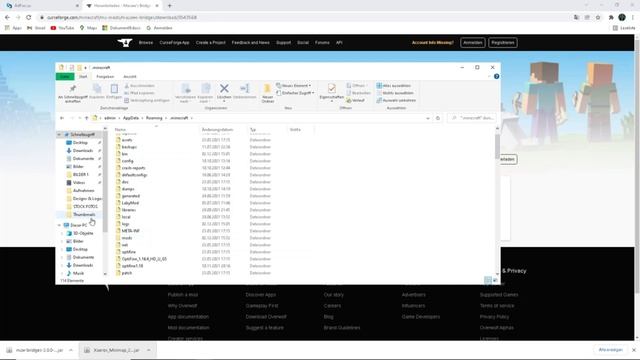Image resolution: width=640 pixels, height=360 pixels.
Task: Open the Privacy Policy footer link
Action: click(494, 317)
